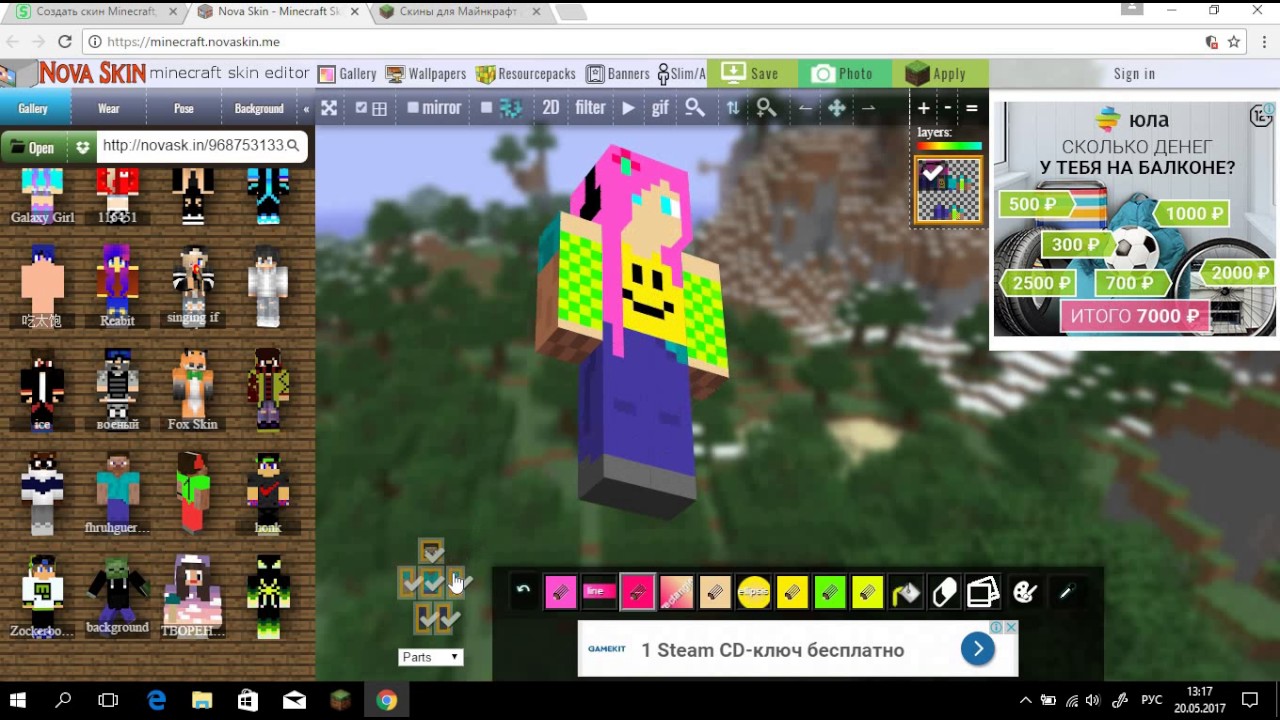
Task: Open Resourcepacks in top menu
Action: coord(526,74)
